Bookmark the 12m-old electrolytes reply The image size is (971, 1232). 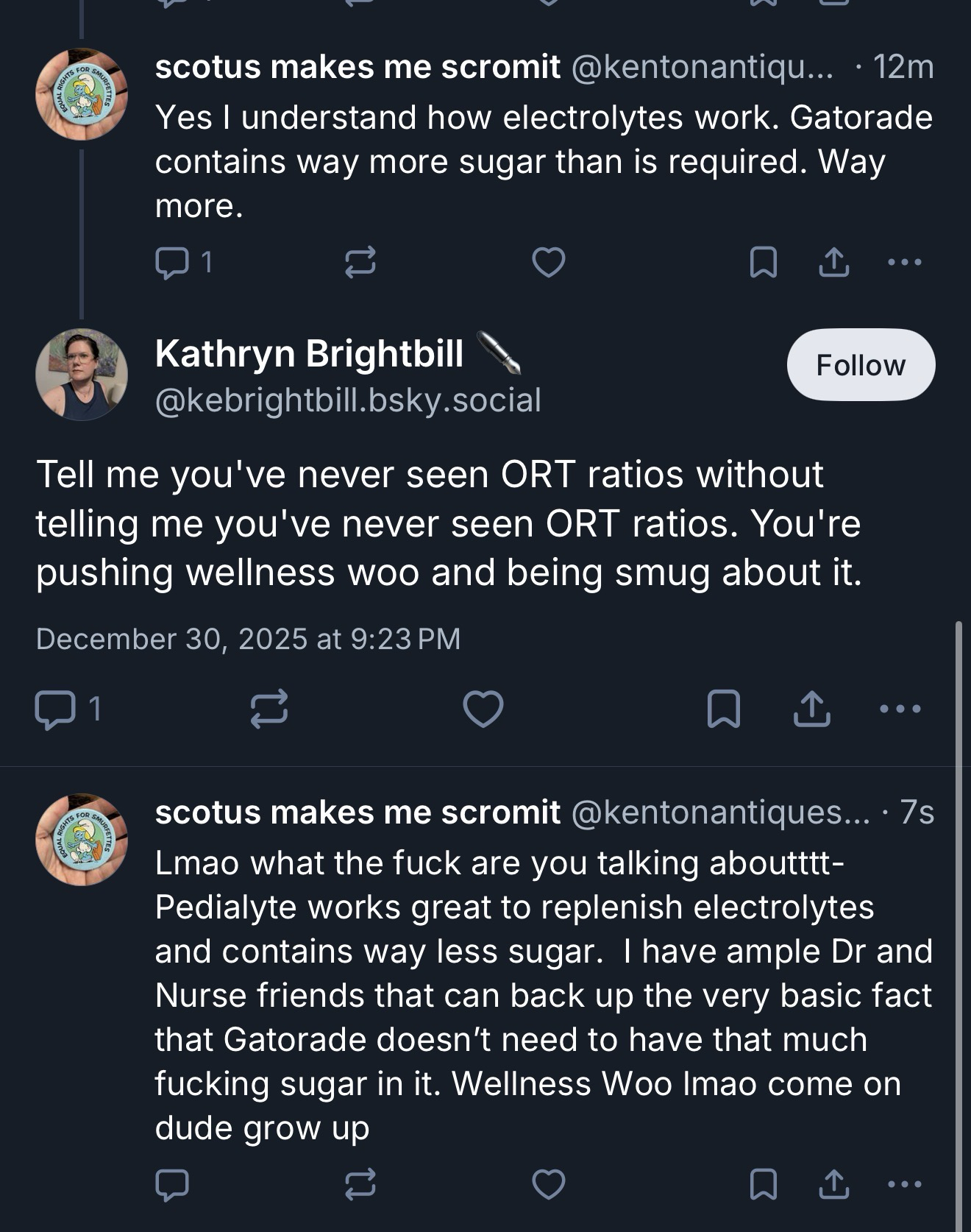coord(763,262)
